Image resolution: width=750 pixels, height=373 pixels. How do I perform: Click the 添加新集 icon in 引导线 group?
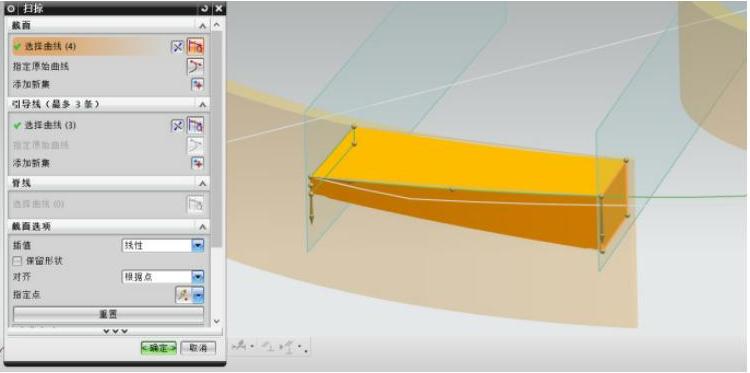pos(198,164)
